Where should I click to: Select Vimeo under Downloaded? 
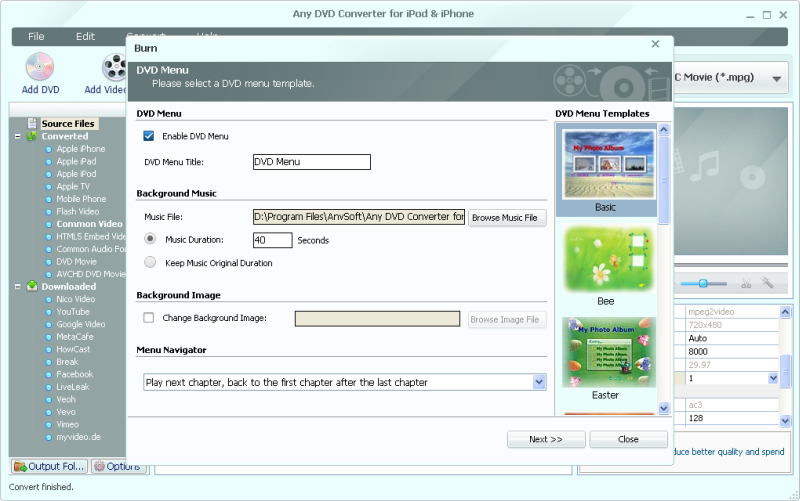point(67,424)
